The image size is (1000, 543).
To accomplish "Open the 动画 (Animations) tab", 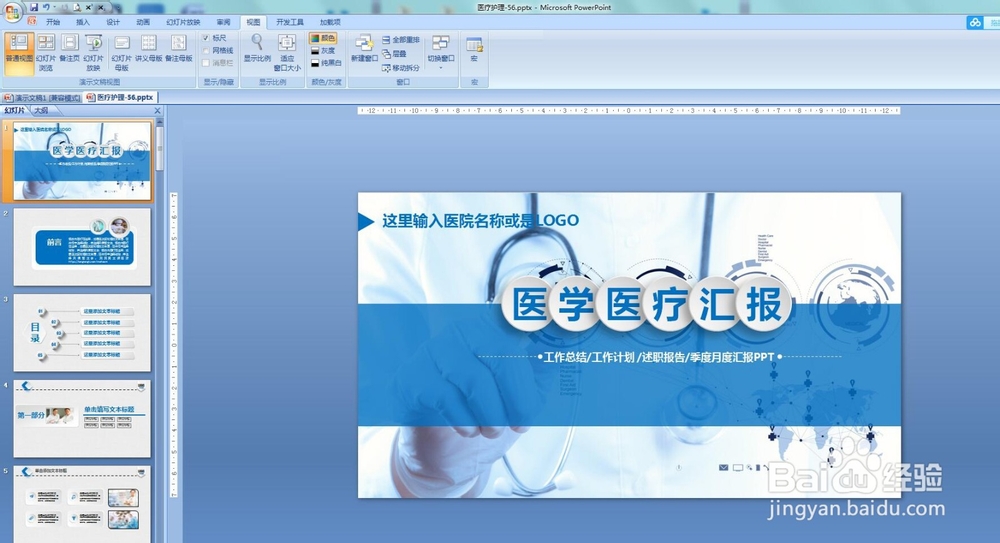I will 143,22.
